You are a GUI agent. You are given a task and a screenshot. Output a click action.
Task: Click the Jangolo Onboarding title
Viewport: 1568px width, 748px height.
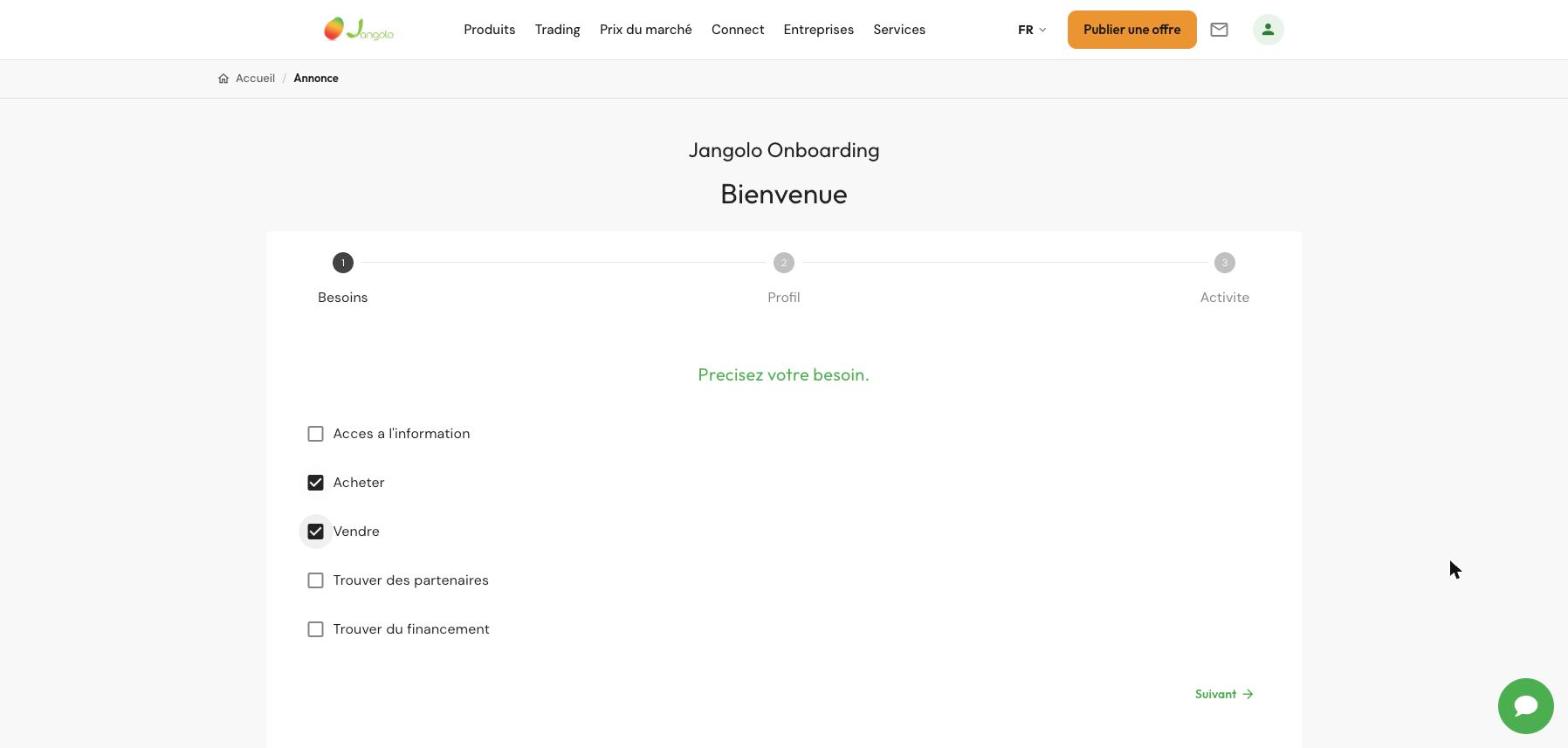[x=784, y=151]
